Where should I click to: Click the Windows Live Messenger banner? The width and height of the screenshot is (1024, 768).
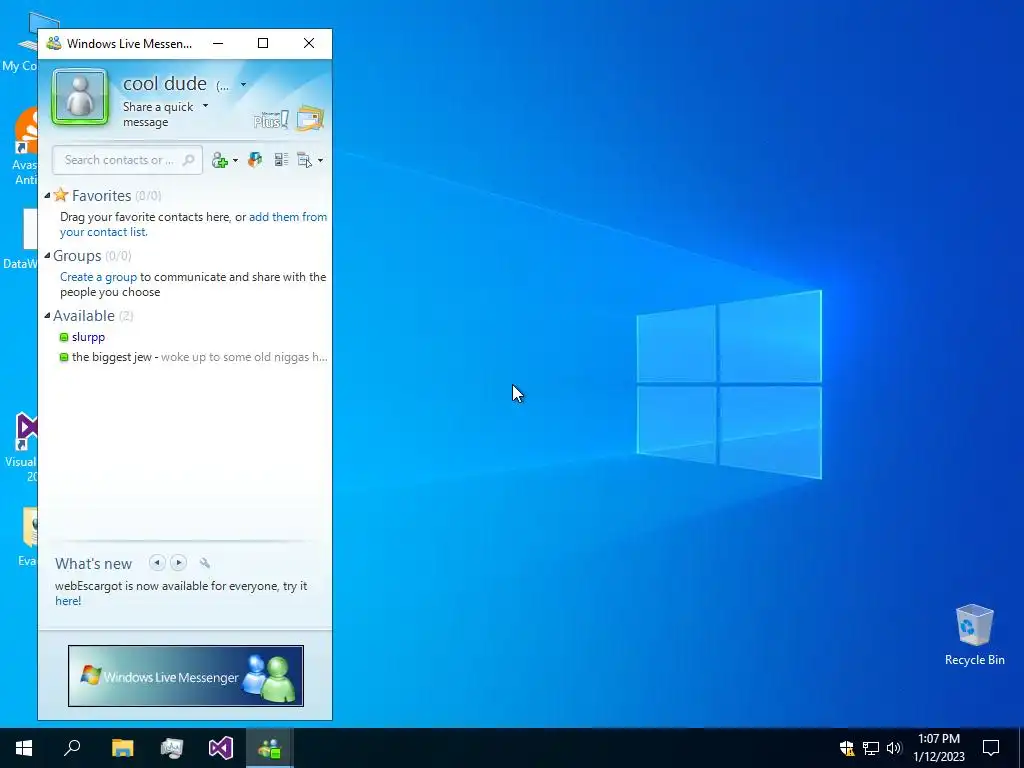(185, 676)
